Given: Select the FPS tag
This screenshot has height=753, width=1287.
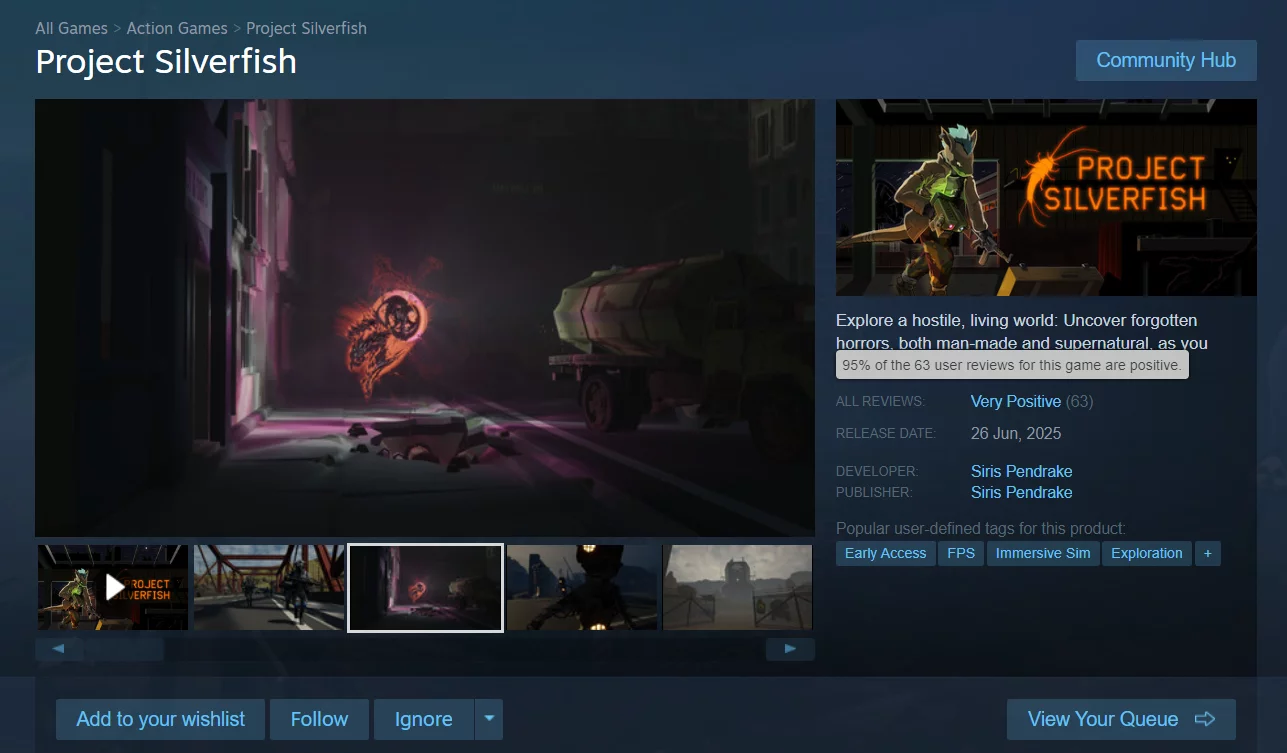Looking at the screenshot, I should click(961, 553).
